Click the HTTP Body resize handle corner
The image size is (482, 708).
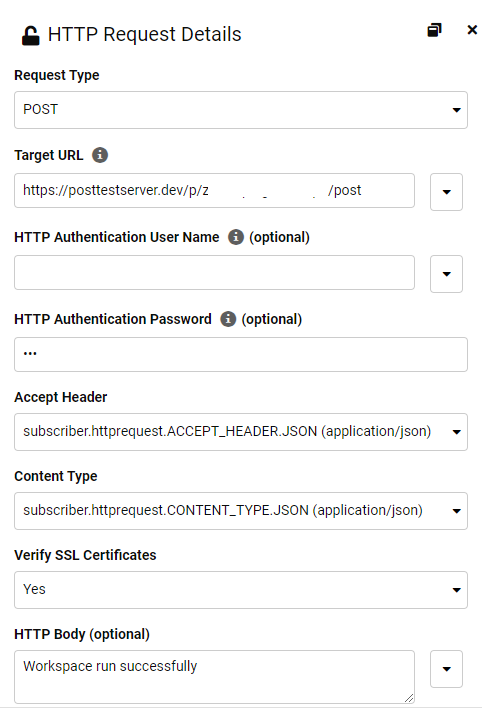[409, 698]
